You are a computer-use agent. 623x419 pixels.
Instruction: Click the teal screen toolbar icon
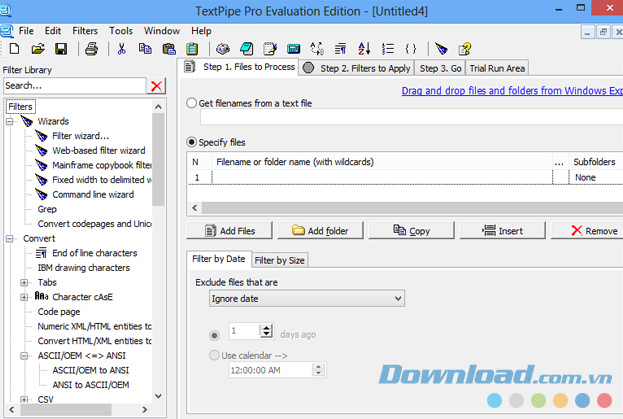click(x=294, y=49)
